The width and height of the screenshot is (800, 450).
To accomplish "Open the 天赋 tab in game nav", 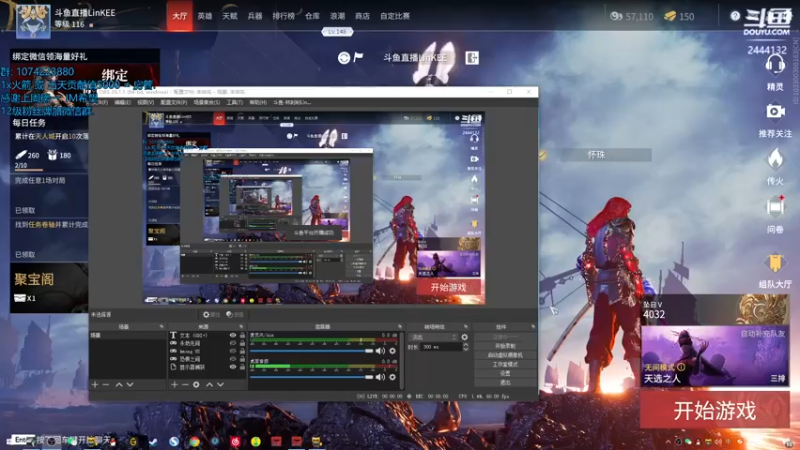I will pyautogui.click(x=230, y=16).
